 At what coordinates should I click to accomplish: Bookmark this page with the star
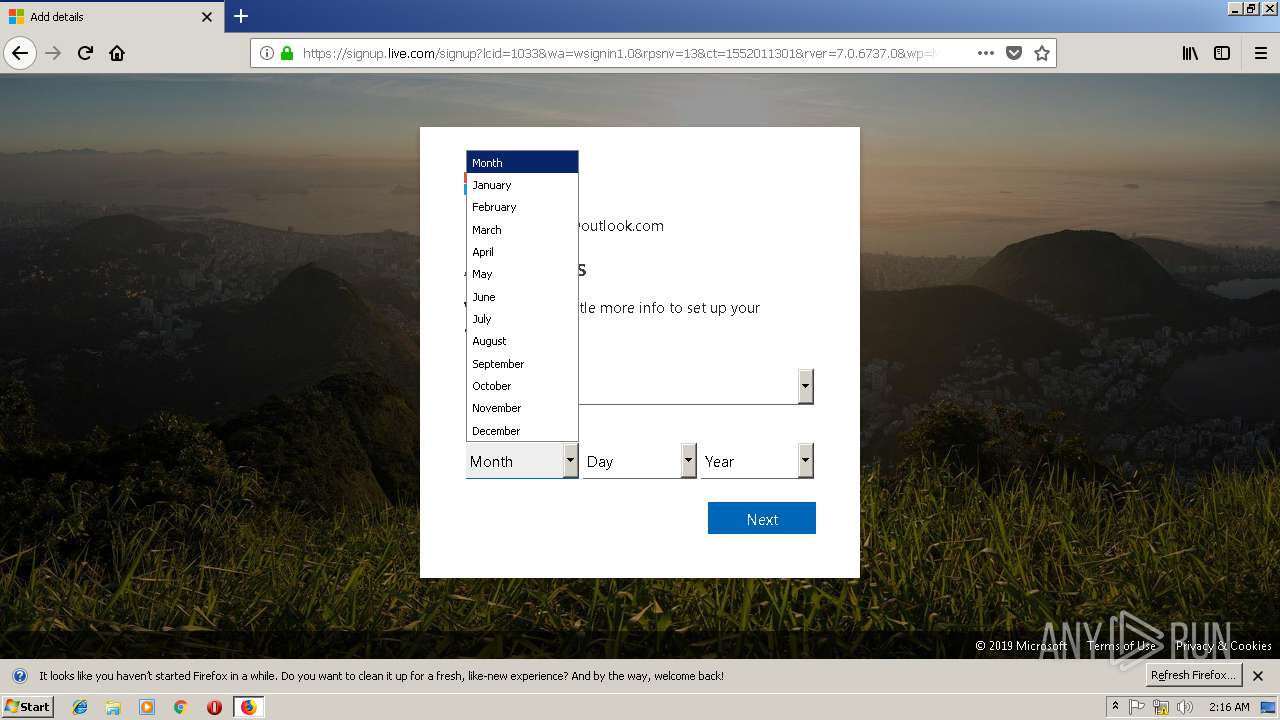[1042, 53]
